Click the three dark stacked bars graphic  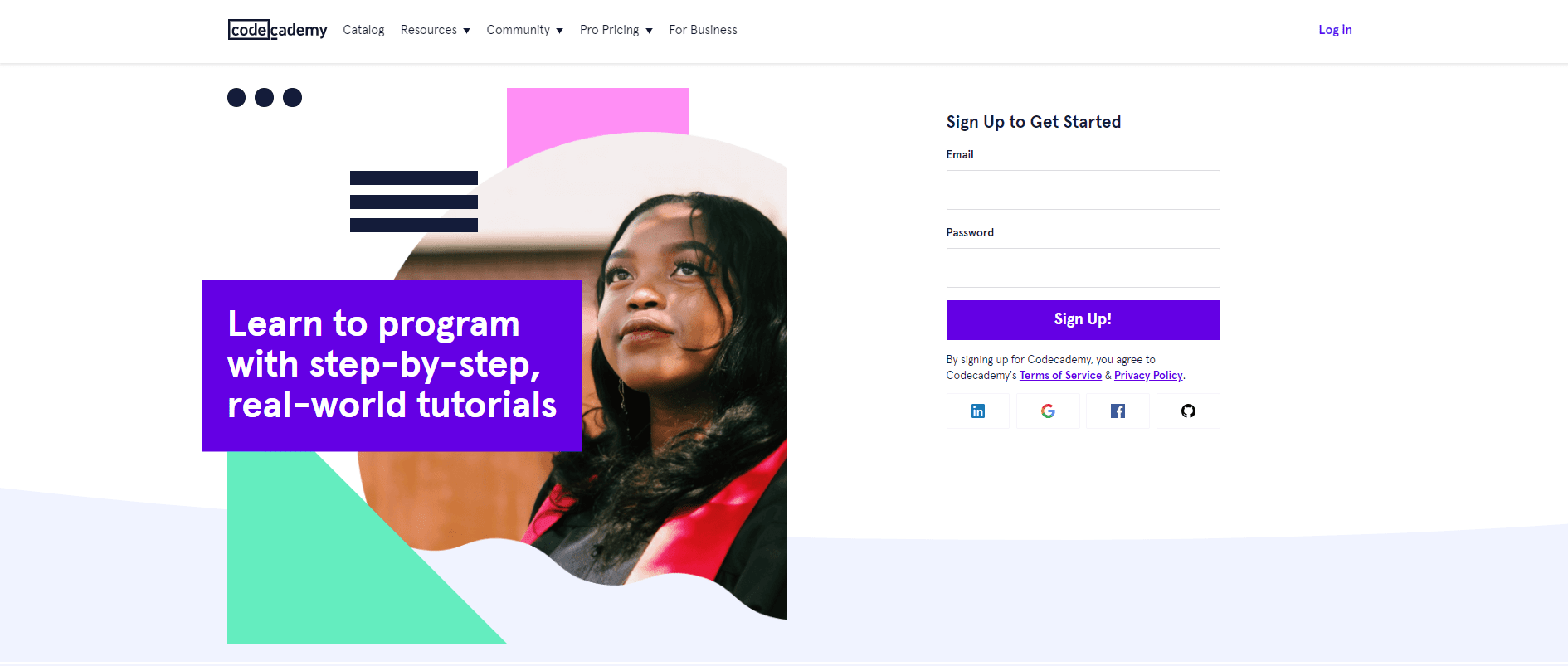click(x=413, y=202)
